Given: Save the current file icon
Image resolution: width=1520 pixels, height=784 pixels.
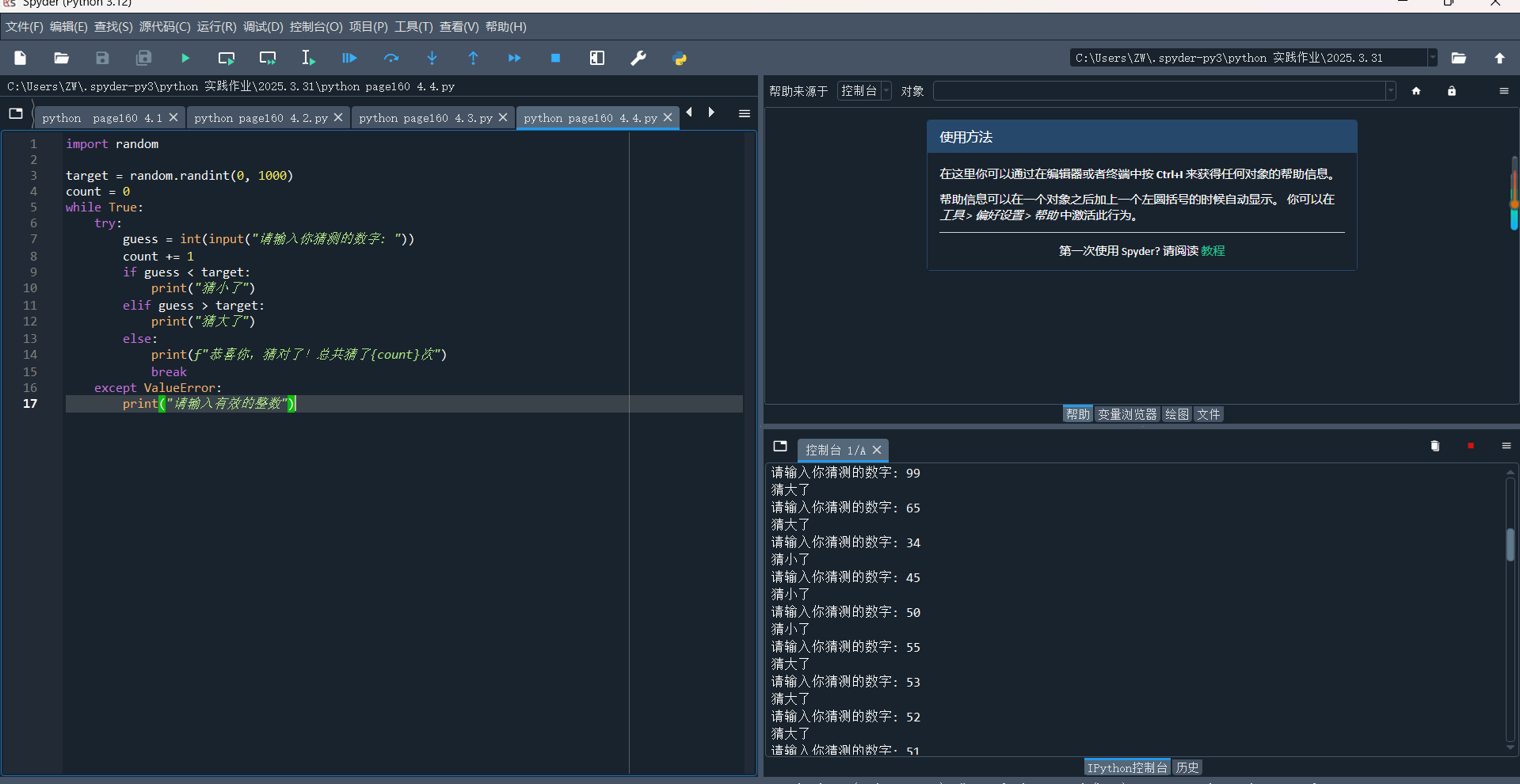Looking at the screenshot, I should 102,58.
